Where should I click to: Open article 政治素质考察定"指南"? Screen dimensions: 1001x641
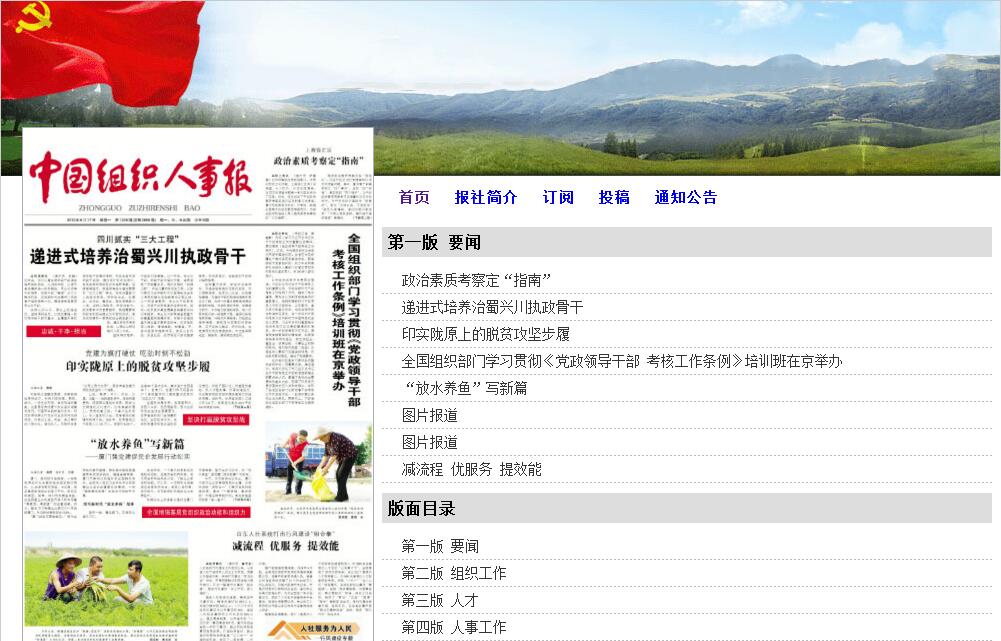476,280
